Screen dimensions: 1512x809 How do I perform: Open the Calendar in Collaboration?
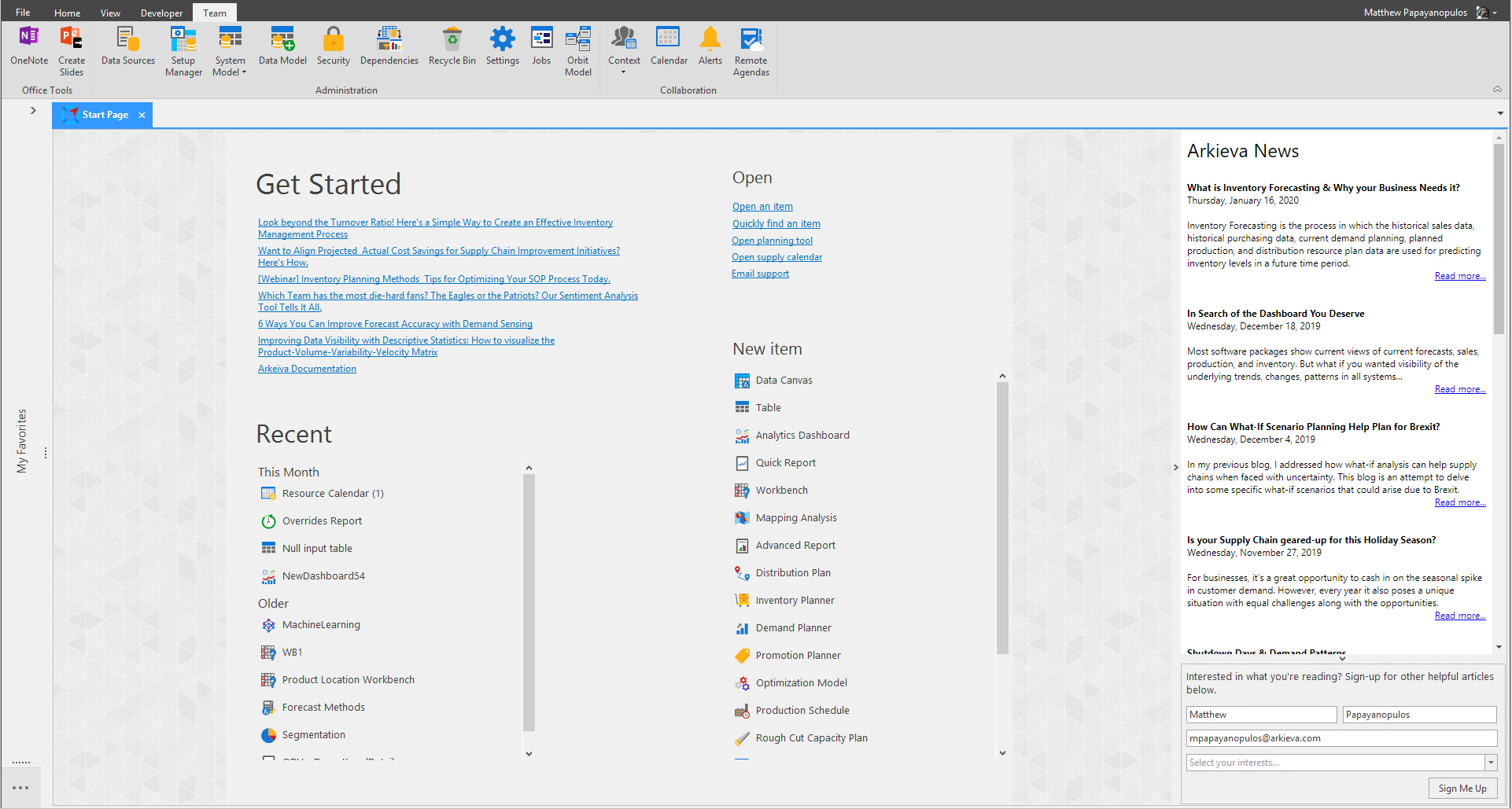click(669, 46)
